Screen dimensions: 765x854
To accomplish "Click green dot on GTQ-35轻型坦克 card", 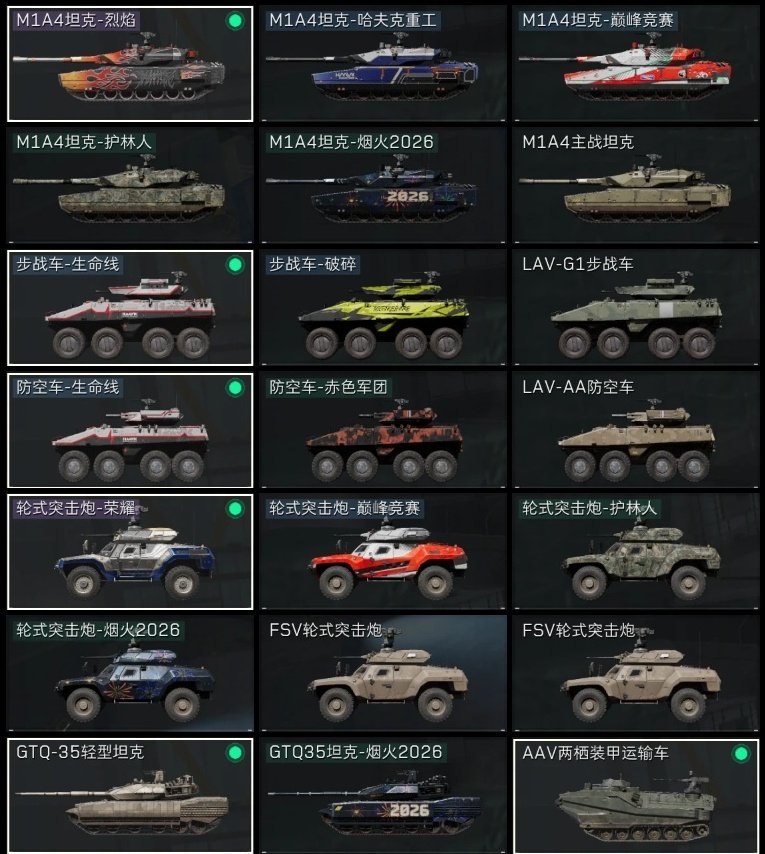I will (x=235, y=753).
